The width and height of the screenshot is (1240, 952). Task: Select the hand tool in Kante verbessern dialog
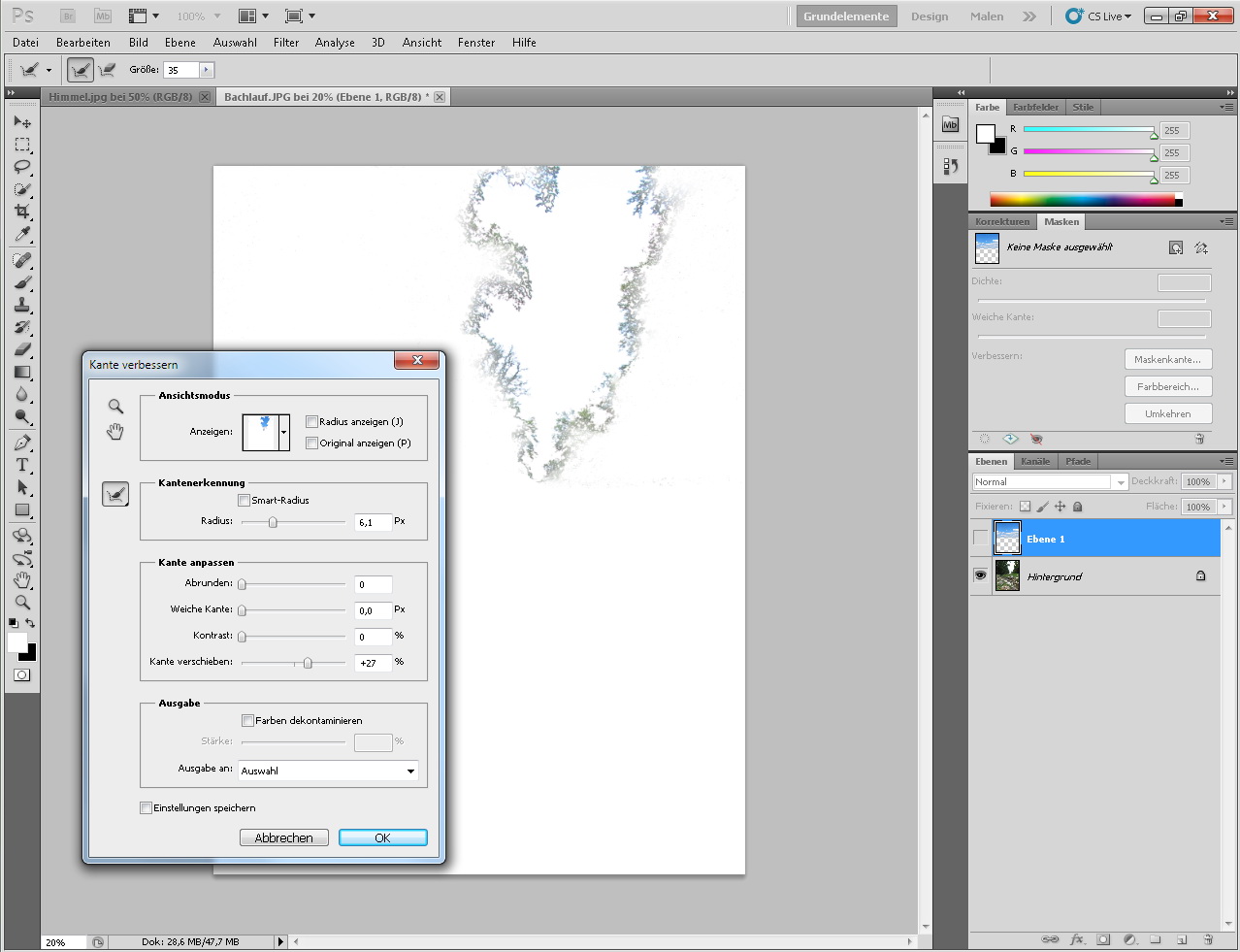[115, 432]
